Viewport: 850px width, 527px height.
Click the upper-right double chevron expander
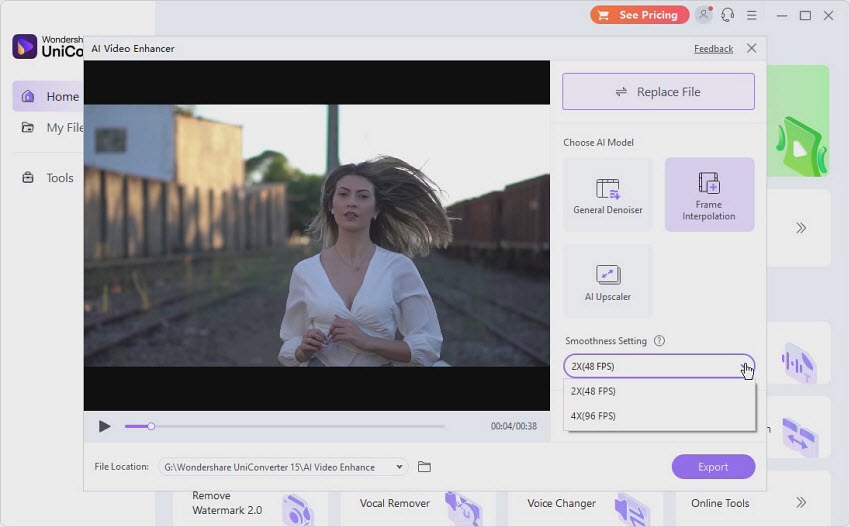801,228
